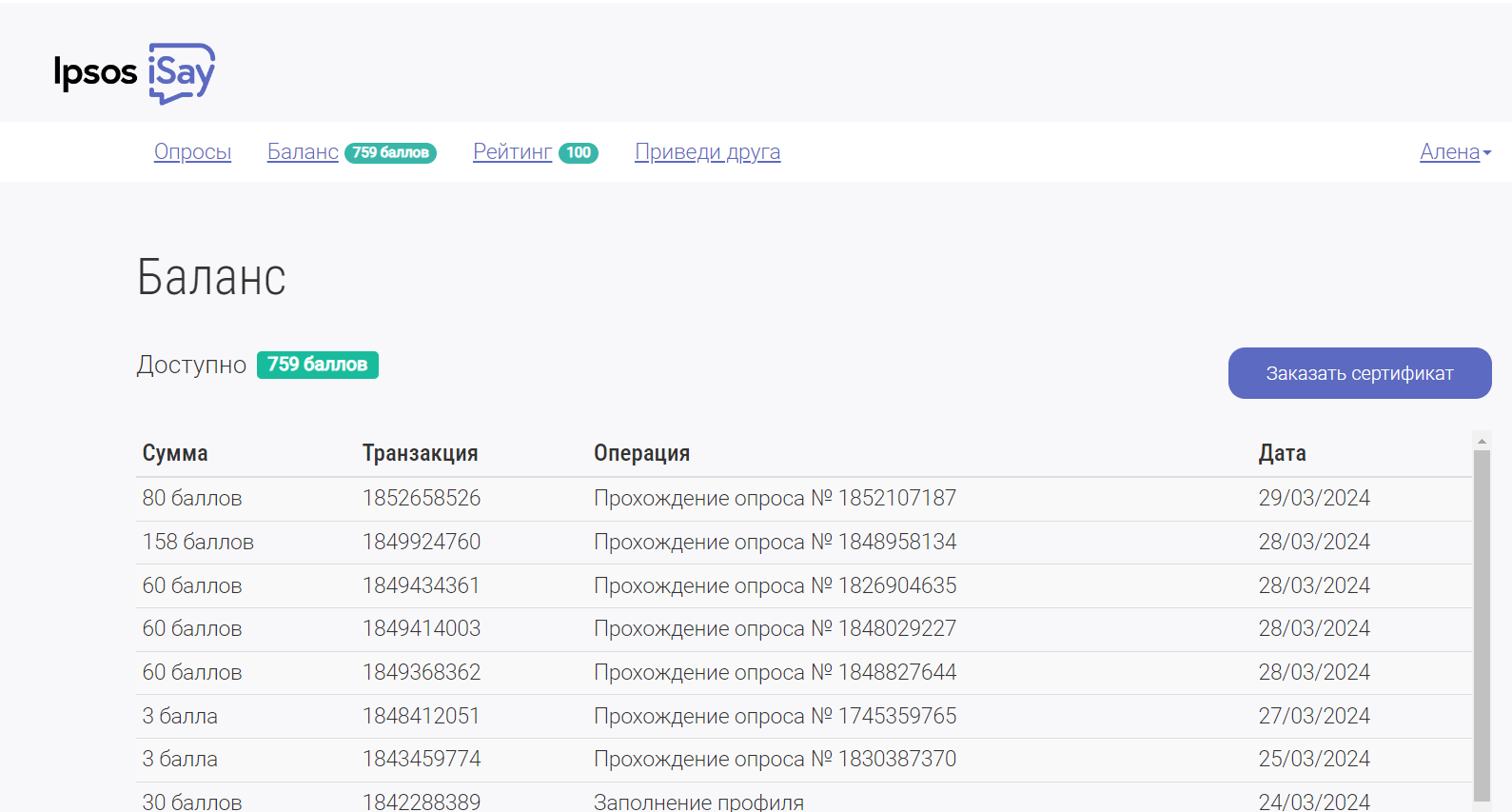The height and width of the screenshot is (812, 1512).
Task: Go to the Баланс navigation link
Action: [303, 152]
